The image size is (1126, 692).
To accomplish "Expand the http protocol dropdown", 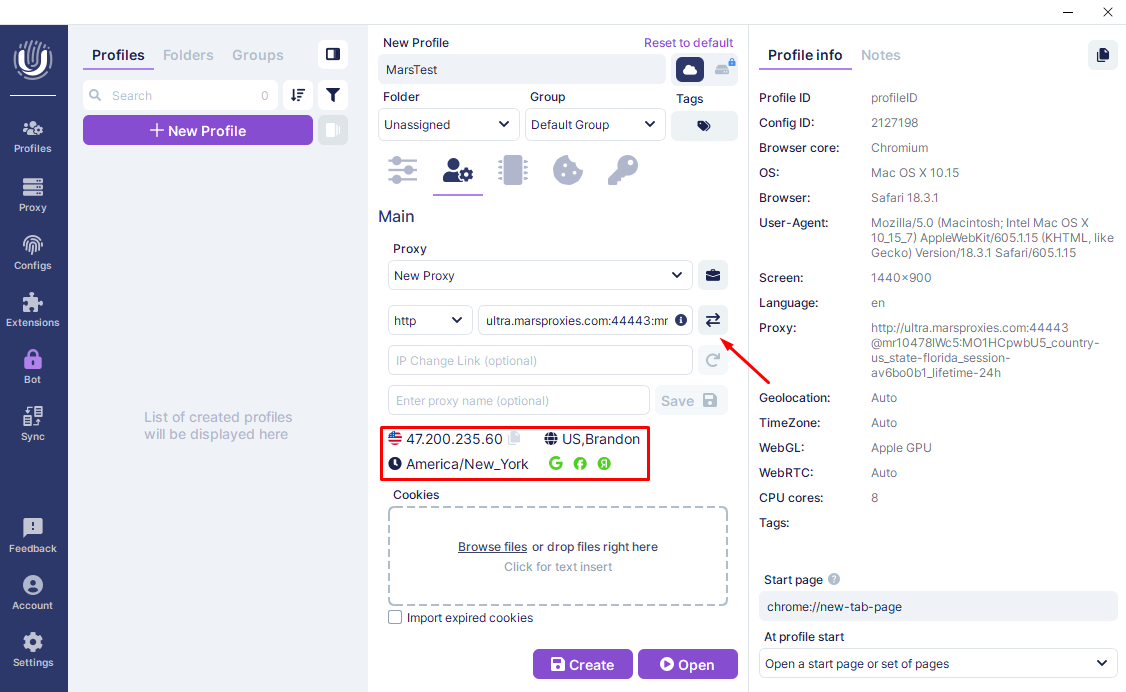I will click(430, 320).
